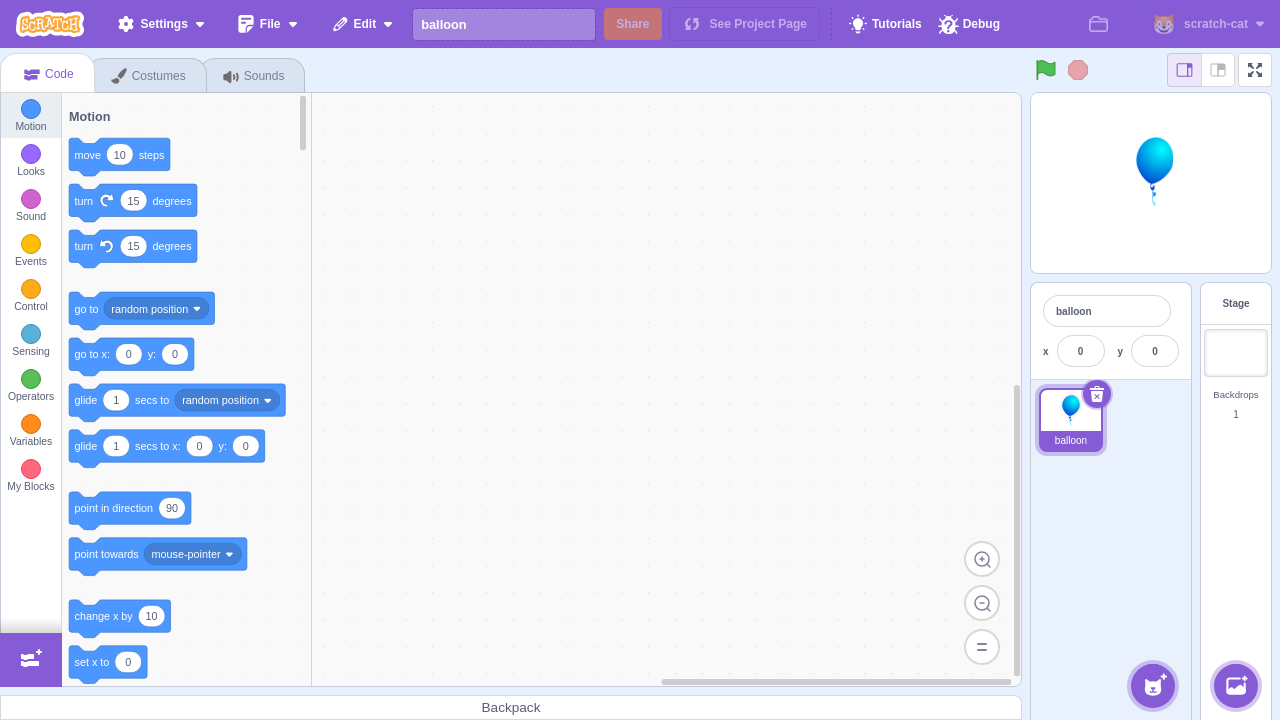
Task: Click the Share button
Action: tap(633, 24)
